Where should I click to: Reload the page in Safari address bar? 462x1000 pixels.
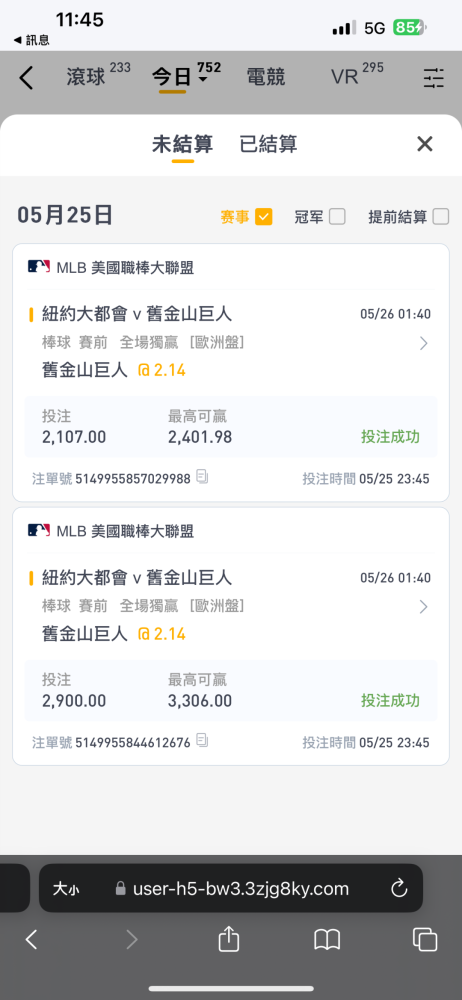click(399, 888)
